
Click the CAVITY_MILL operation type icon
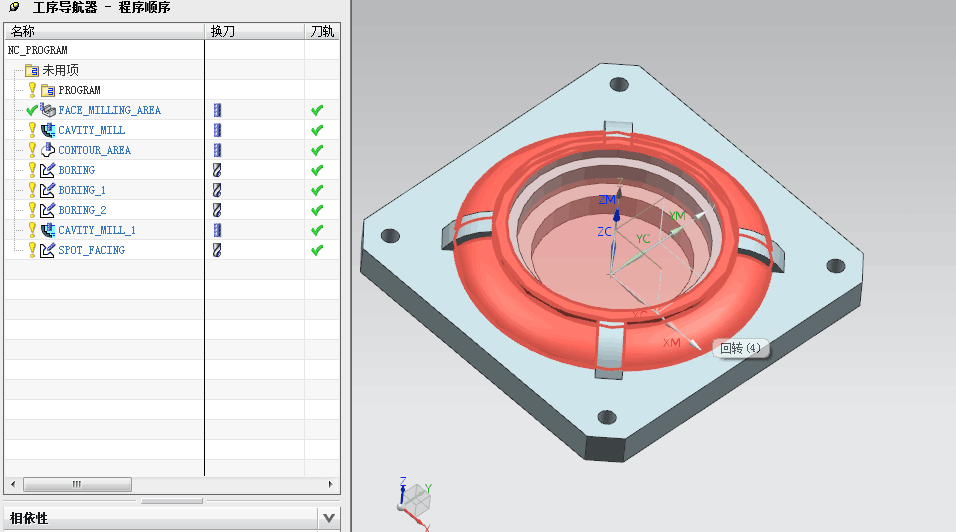pyautogui.click(x=48, y=130)
